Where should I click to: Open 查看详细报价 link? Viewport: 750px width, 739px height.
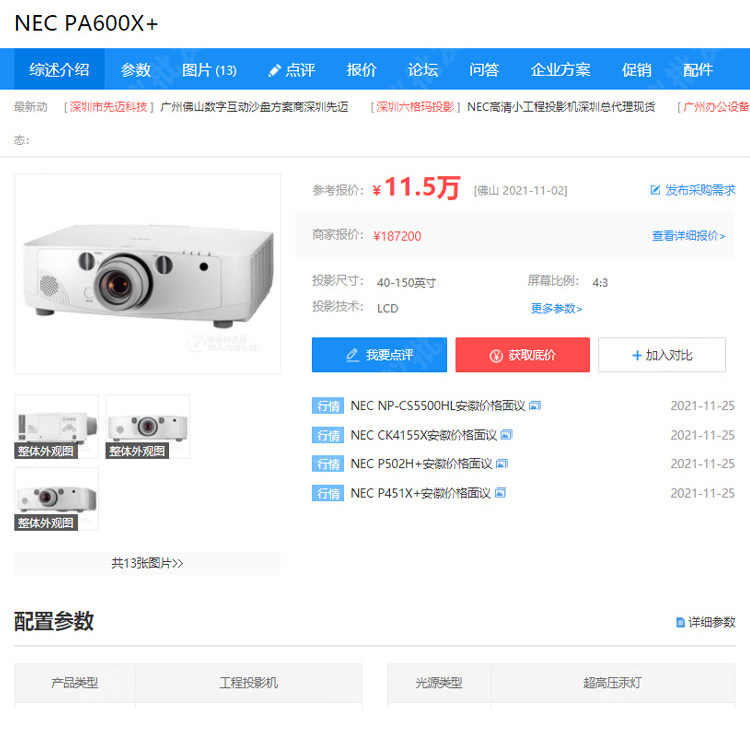(x=689, y=236)
